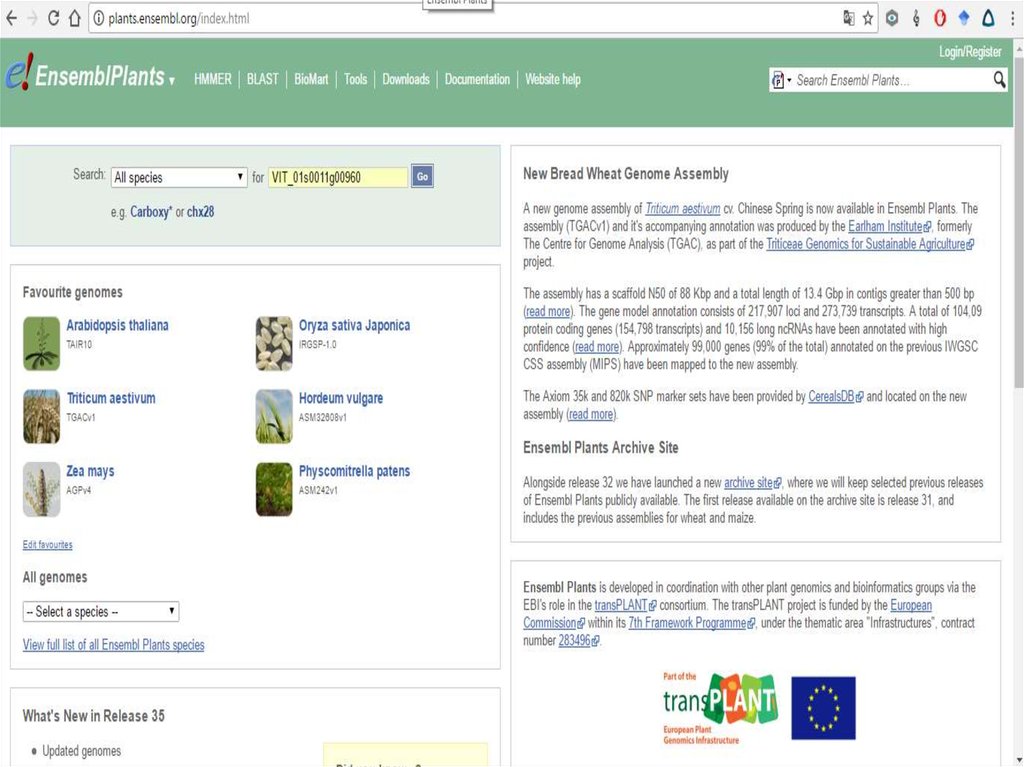Image resolution: width=1024 pixels, height=767 pixels.
Task: Click the magnifier icon in Ensembl search box
Action: [999, 80]
